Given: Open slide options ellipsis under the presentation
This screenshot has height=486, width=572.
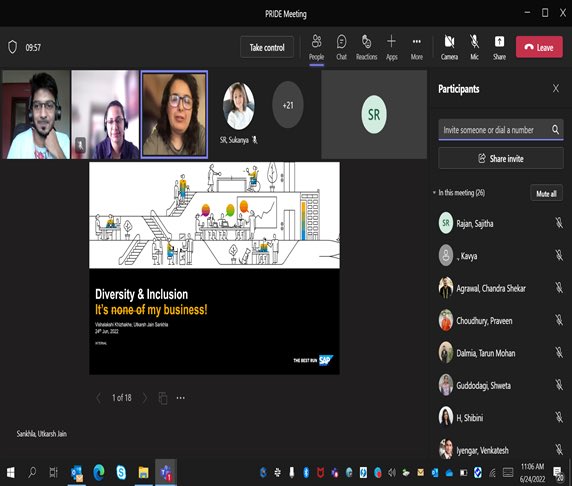Looking at the screenshot, I should 181,398.
